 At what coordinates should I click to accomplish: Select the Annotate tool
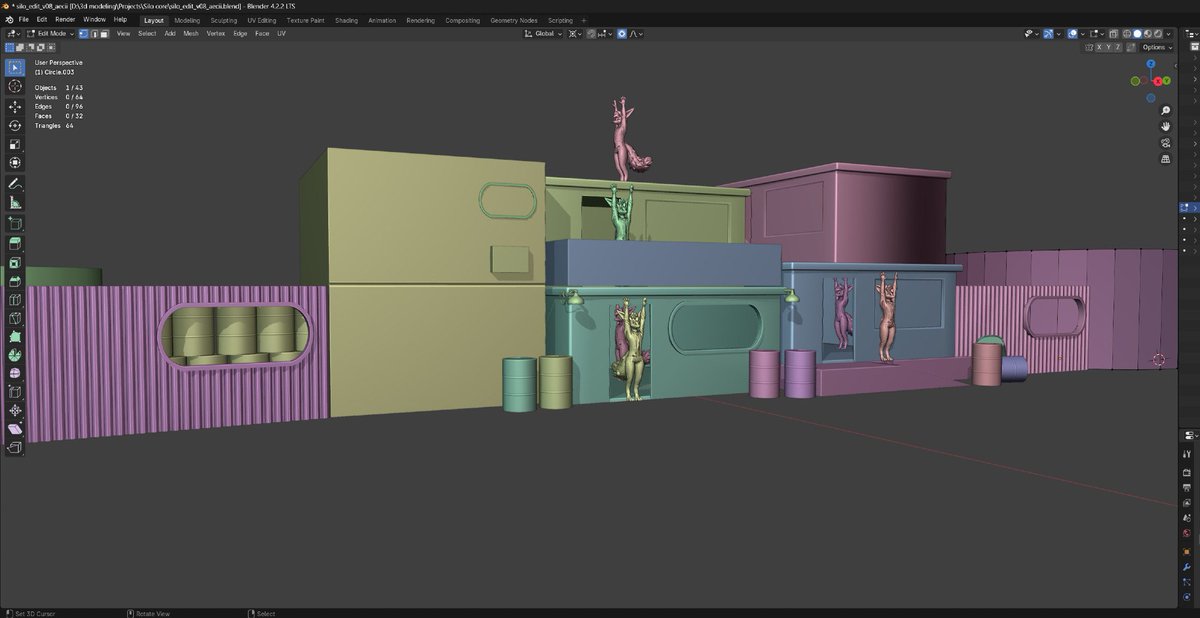coord(15,184)
